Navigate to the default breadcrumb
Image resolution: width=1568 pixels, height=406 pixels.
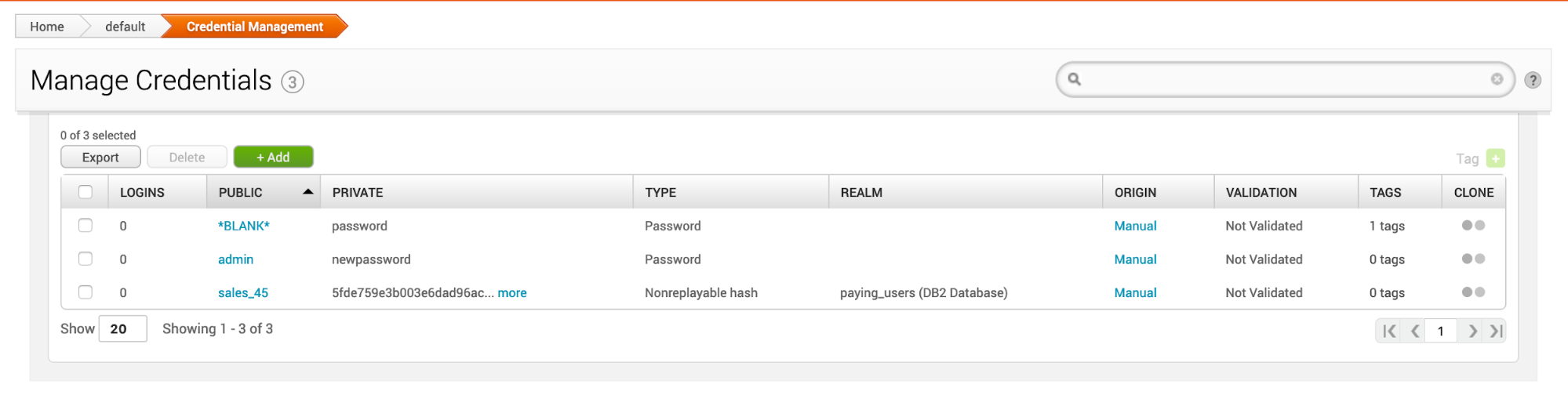tap(125, 27)
